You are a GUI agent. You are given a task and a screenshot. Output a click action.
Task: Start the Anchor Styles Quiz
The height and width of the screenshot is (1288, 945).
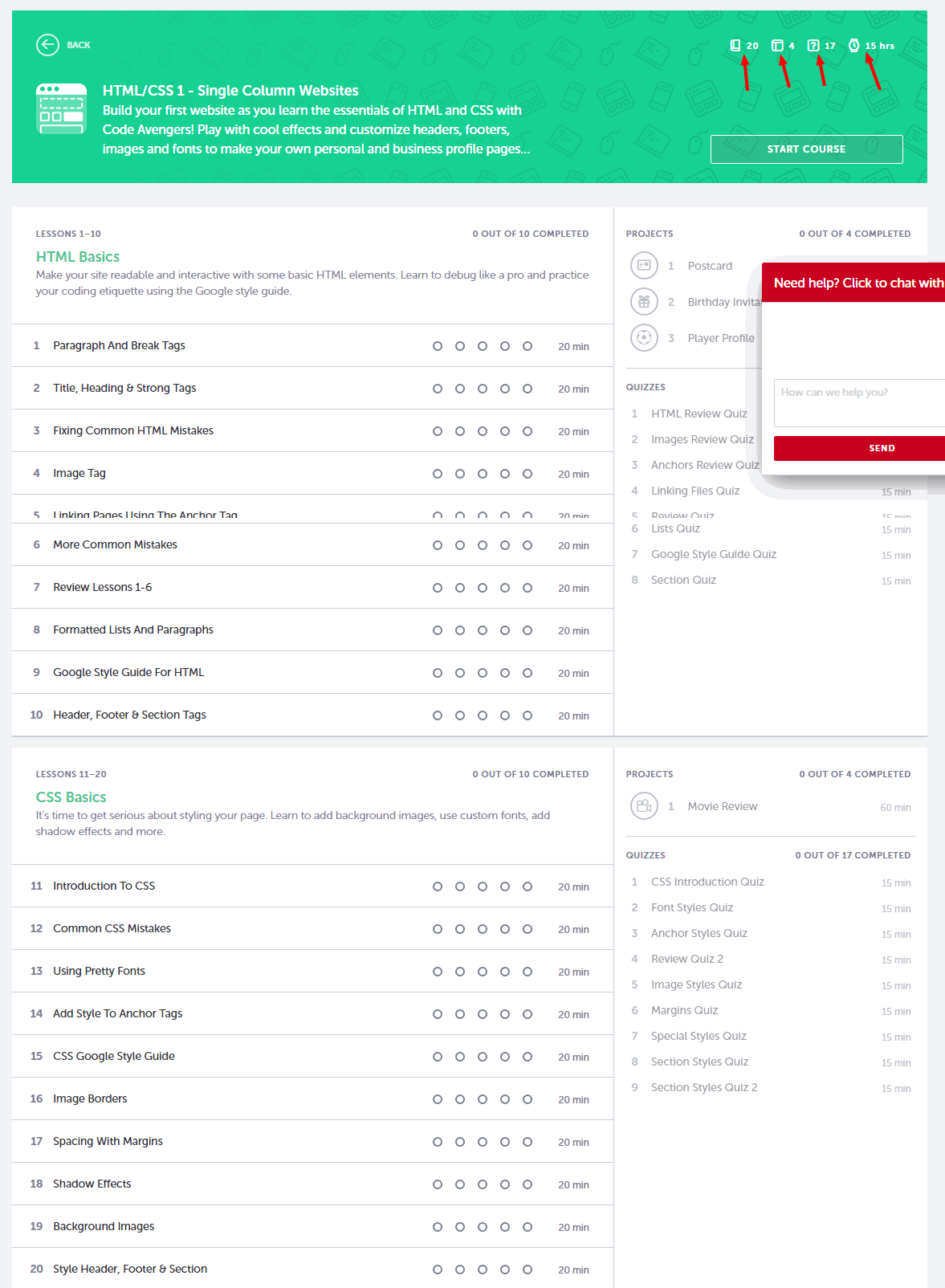[x=699, y=933]
